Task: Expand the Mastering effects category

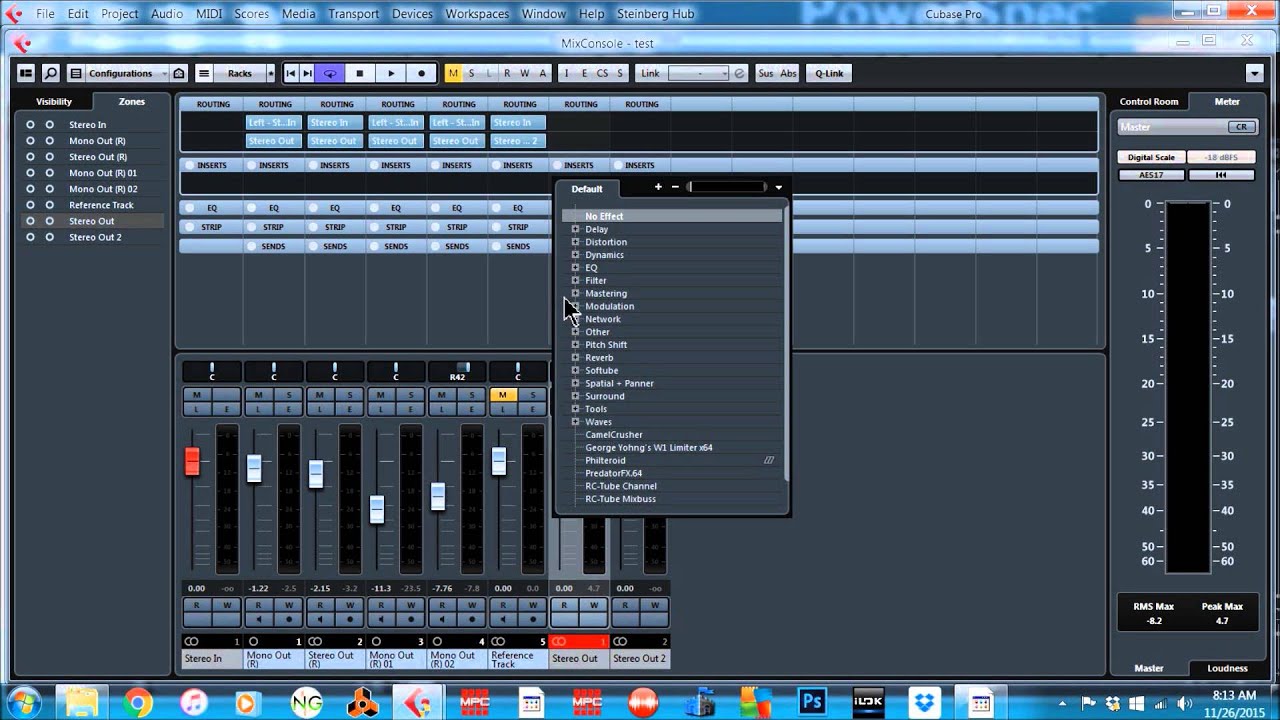Action: coord(576,293)
